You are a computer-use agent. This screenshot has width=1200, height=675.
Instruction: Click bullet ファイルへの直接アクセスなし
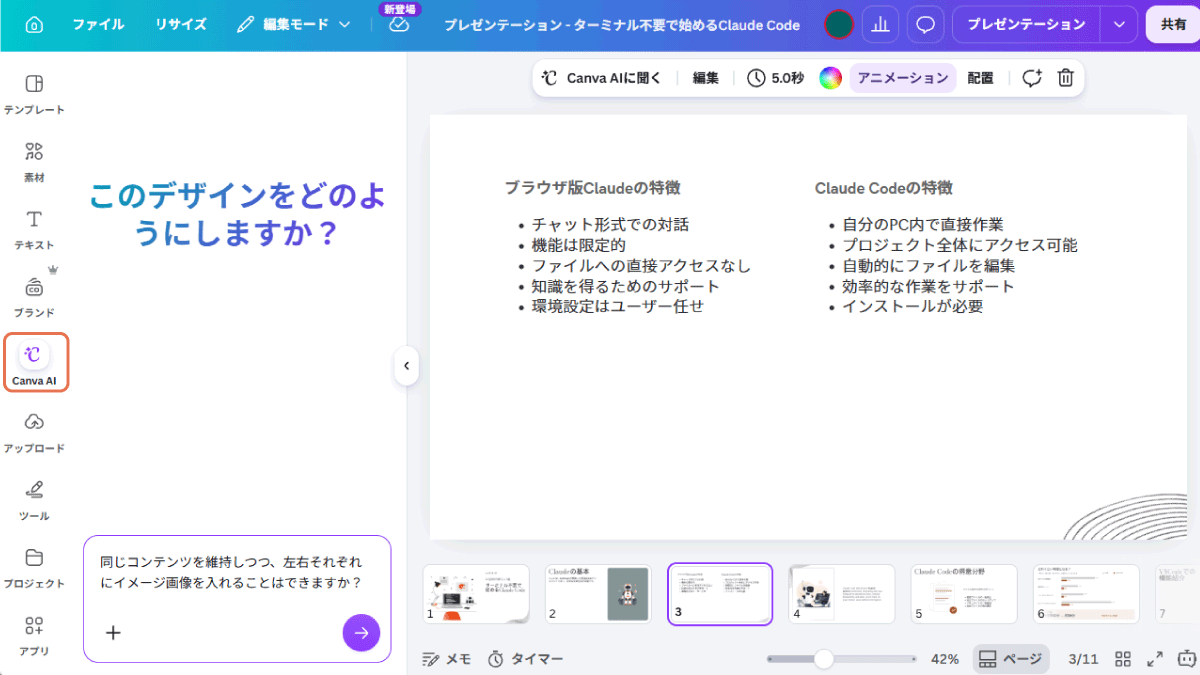click(641, 265)
